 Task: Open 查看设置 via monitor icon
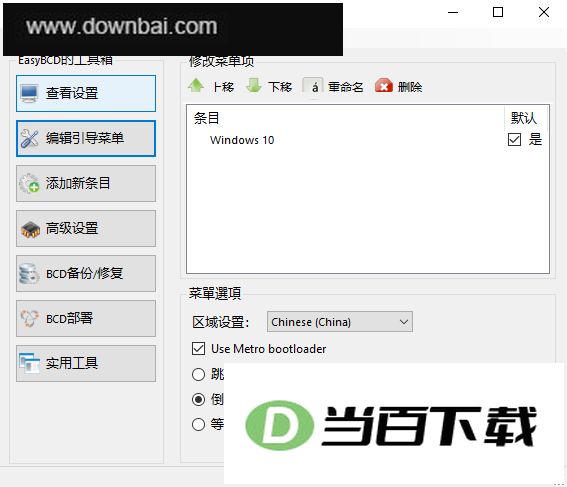tap(29, 94)
